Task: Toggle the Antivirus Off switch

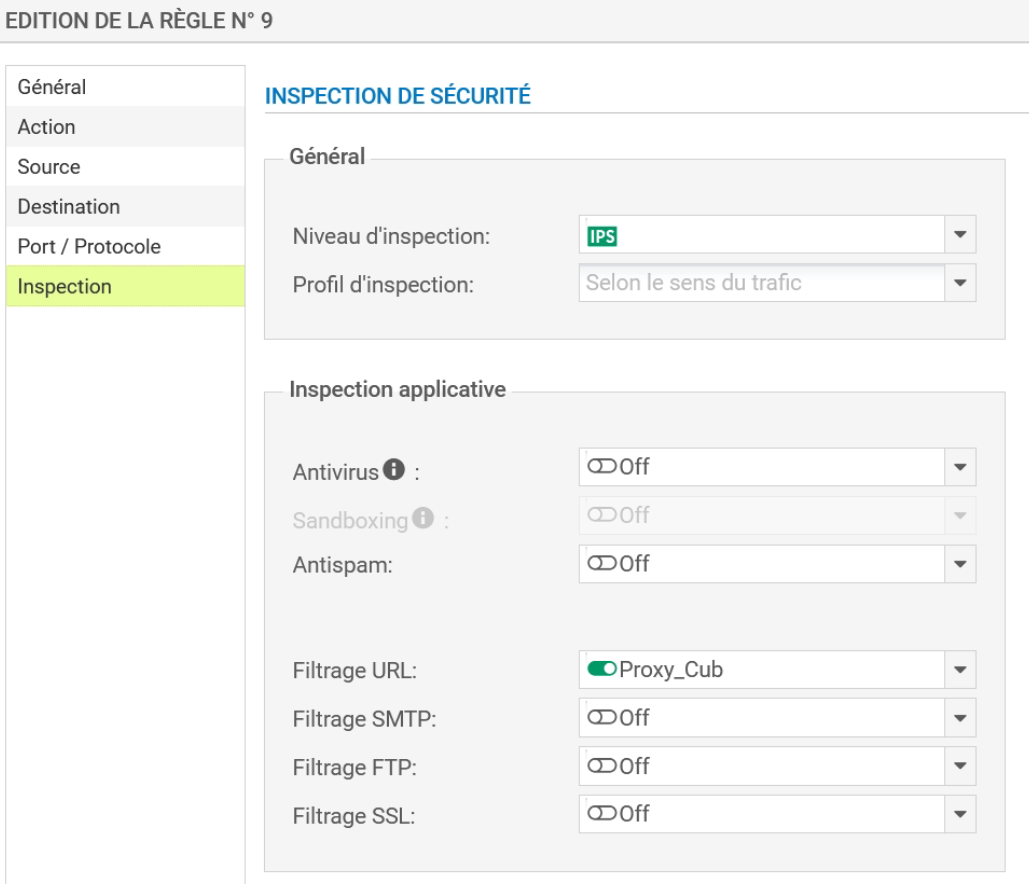Action: coord(602,467)
